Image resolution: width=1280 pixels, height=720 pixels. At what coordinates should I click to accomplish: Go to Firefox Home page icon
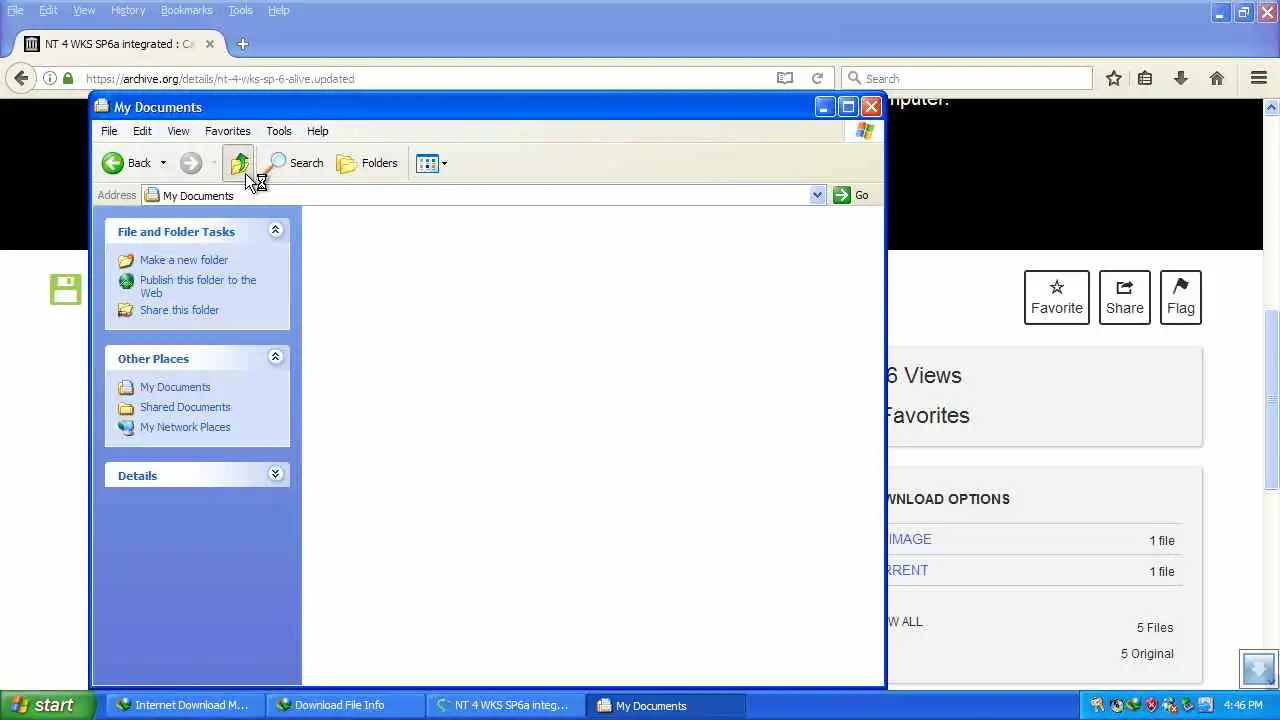pos(1217,78)
